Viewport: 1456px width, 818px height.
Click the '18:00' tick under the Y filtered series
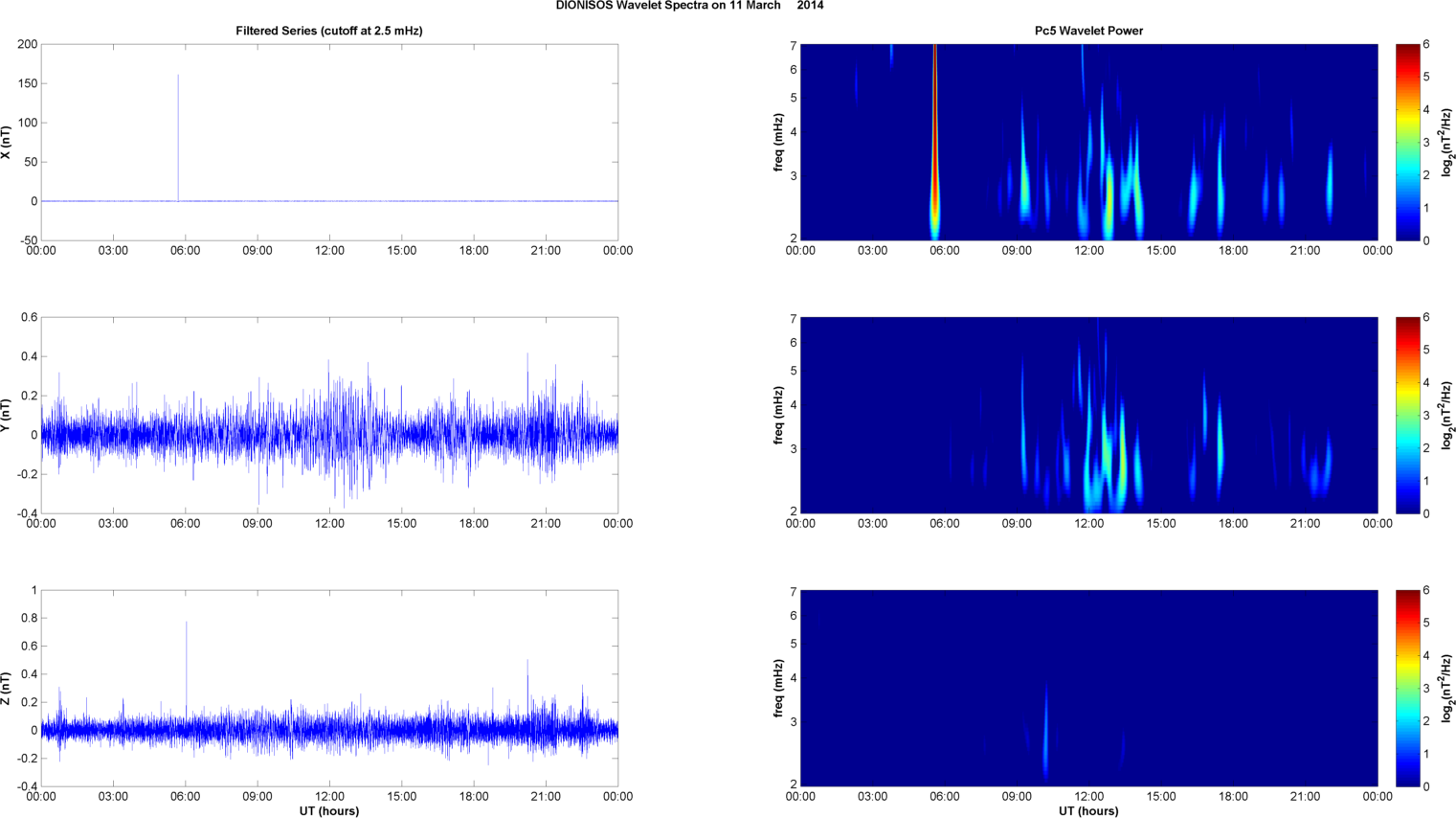[474, 524]
